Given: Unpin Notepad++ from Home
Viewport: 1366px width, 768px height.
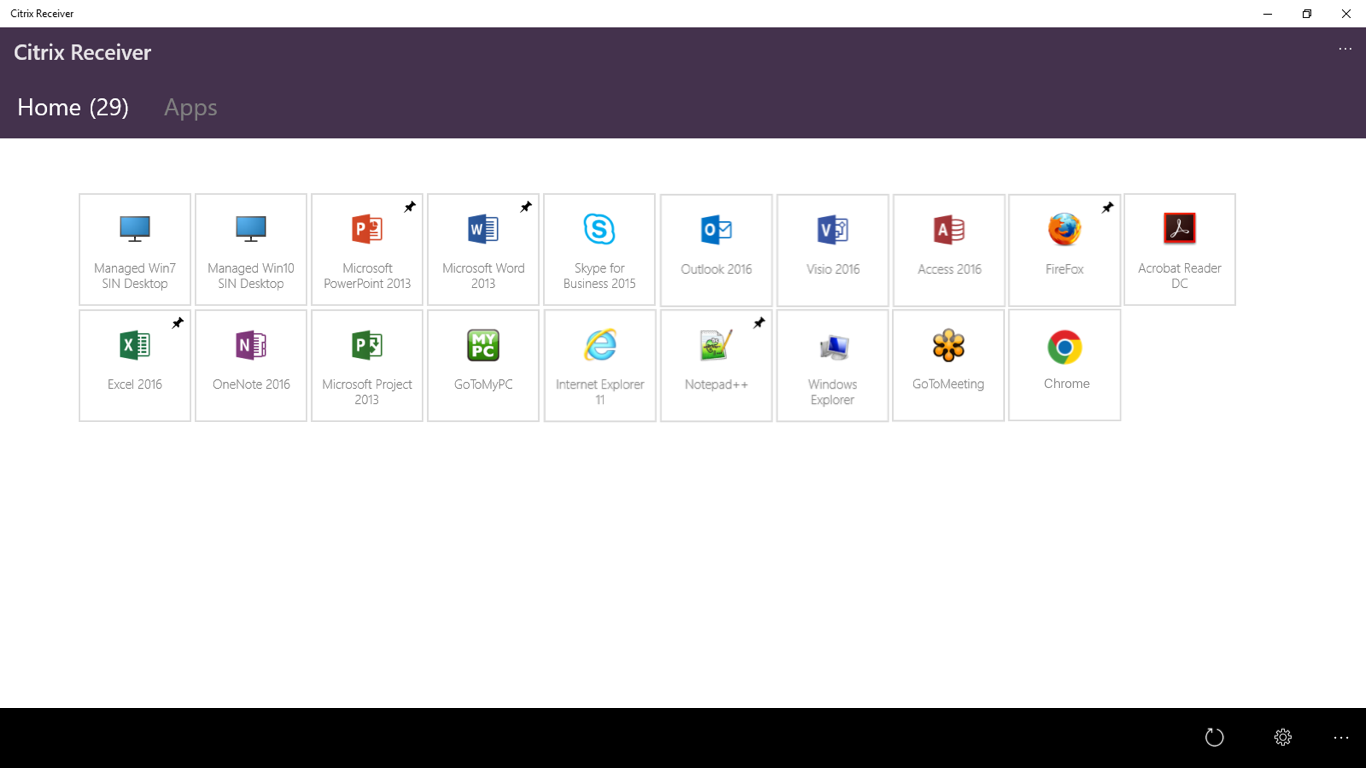Looking at the screenshot, I should tap(758, 322).
